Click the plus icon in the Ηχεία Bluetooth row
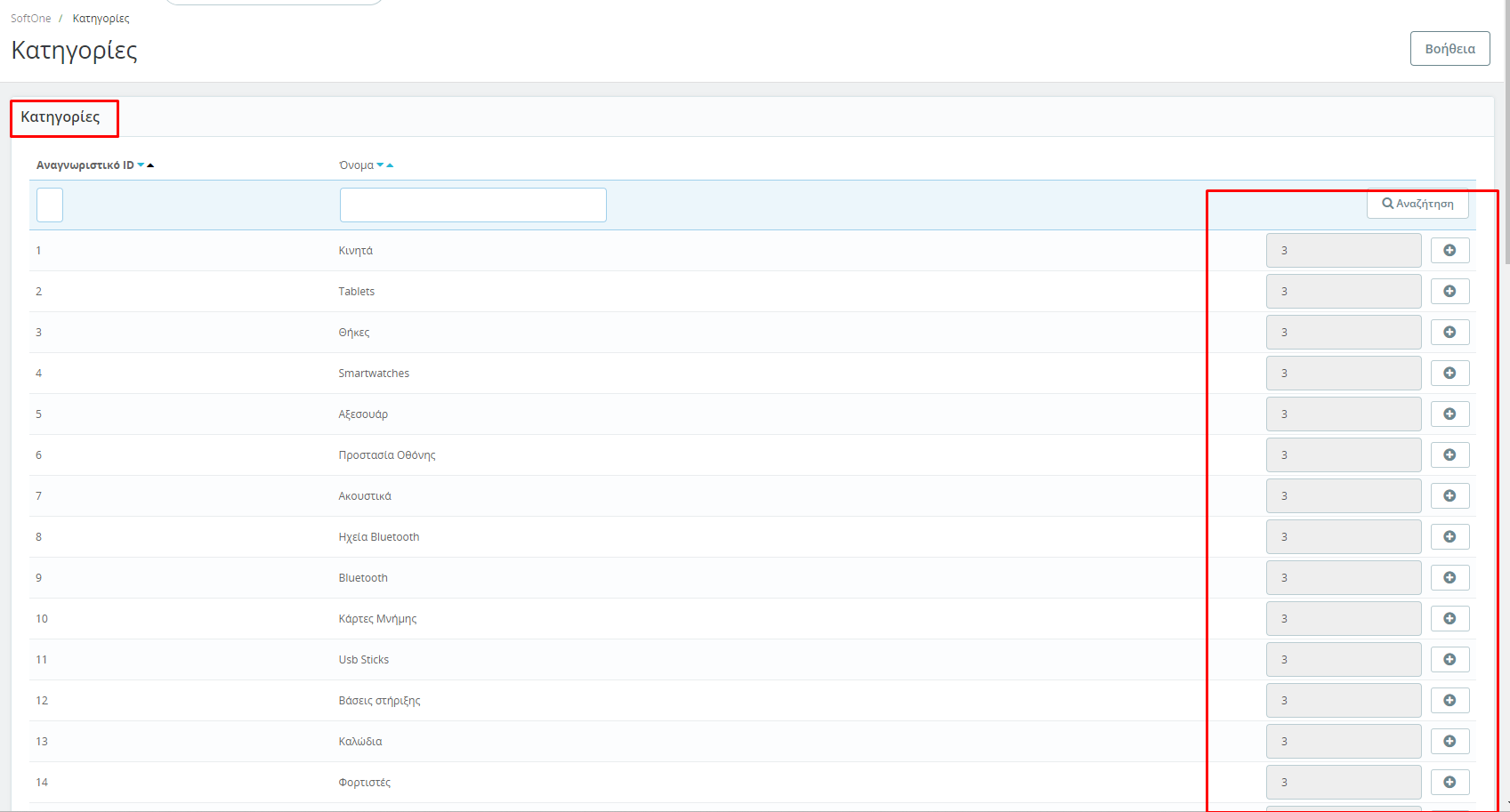1510x812 pixels. click(x=1449, y=537)
